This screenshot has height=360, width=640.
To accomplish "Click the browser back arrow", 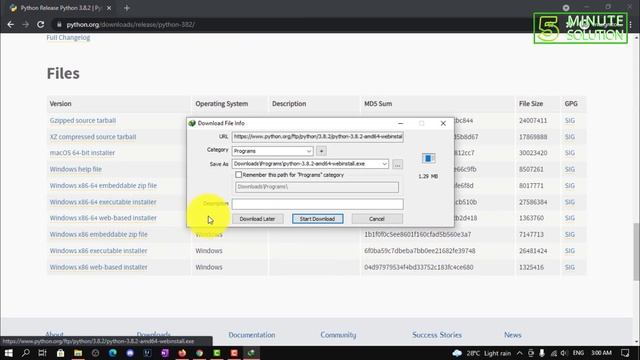I will pyautogui.click(x=11, y=24).
